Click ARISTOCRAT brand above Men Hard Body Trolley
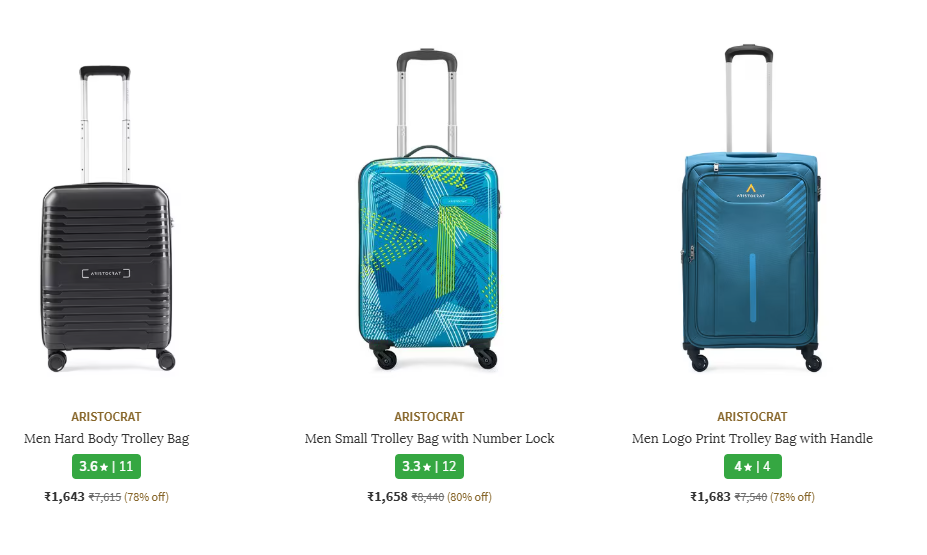Viewport: 927px width, 555px height. click(x=106, y=417)
